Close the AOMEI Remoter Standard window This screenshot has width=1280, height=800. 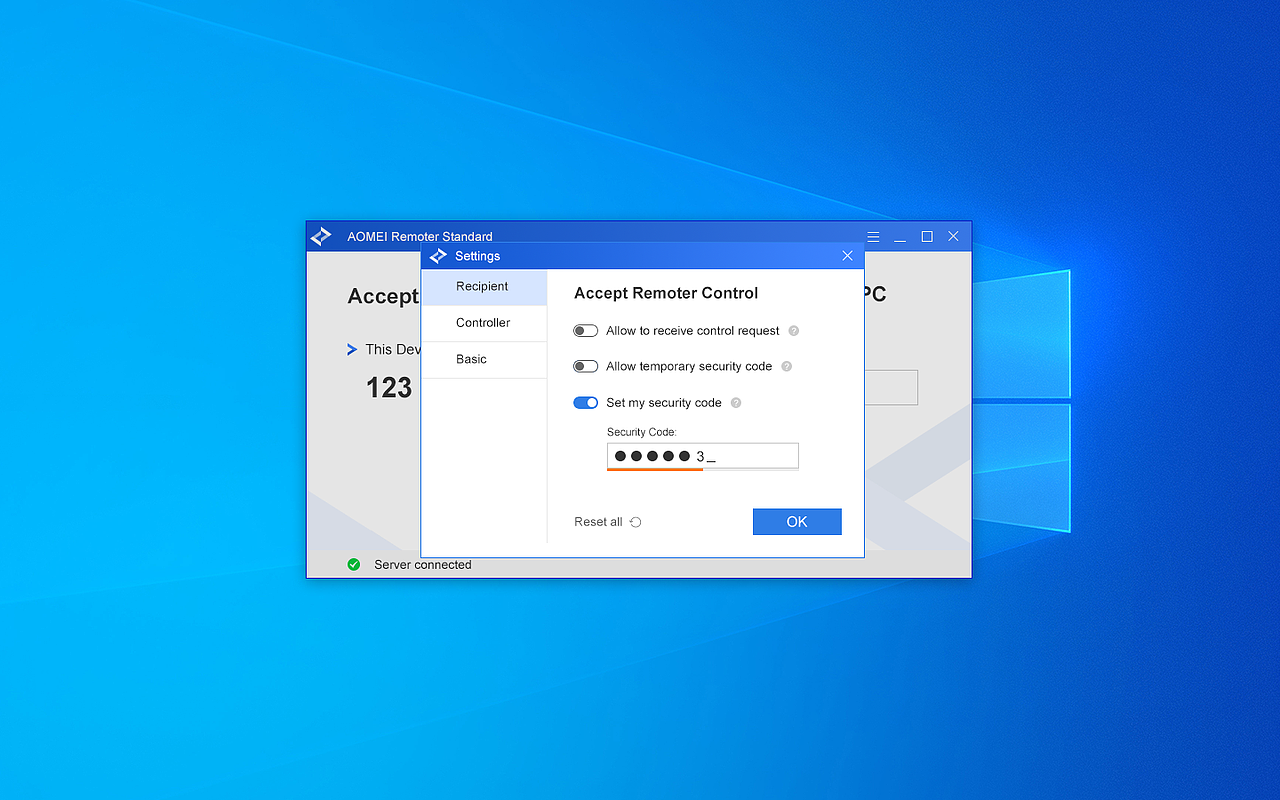point(953,237)
